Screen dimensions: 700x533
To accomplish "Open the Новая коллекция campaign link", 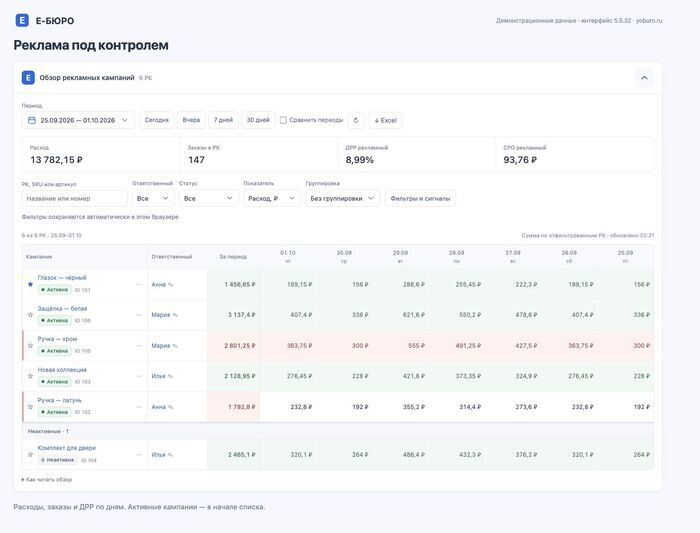I will pos(62,370).
